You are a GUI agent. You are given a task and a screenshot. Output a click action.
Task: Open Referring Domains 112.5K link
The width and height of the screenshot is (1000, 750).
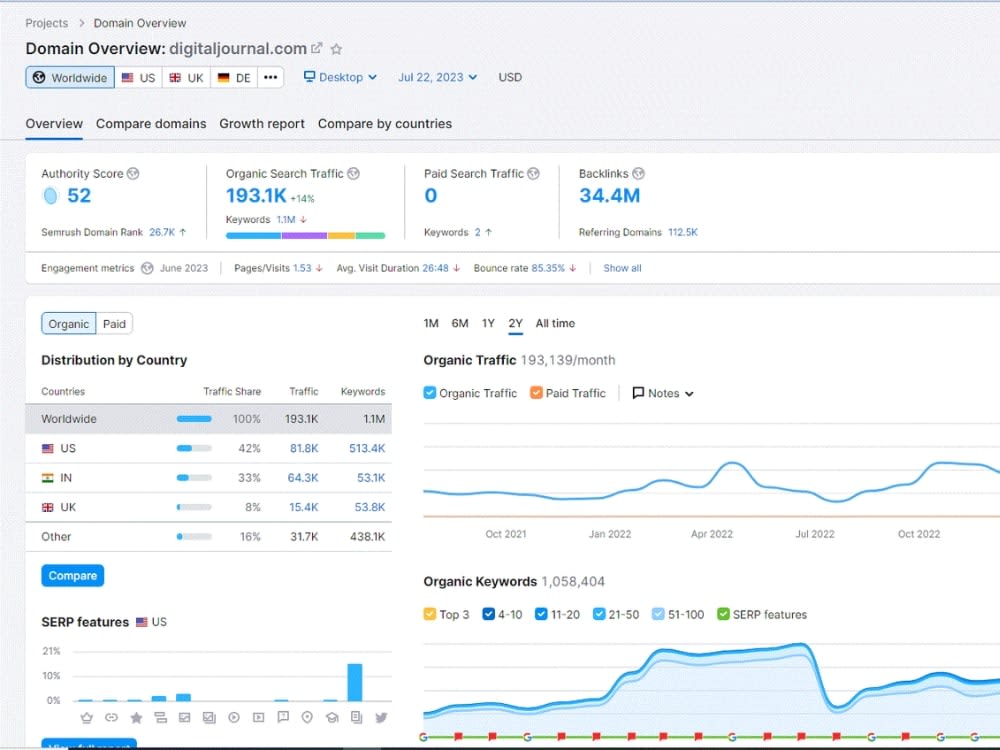pyautogui.click(x=683, y=232)
